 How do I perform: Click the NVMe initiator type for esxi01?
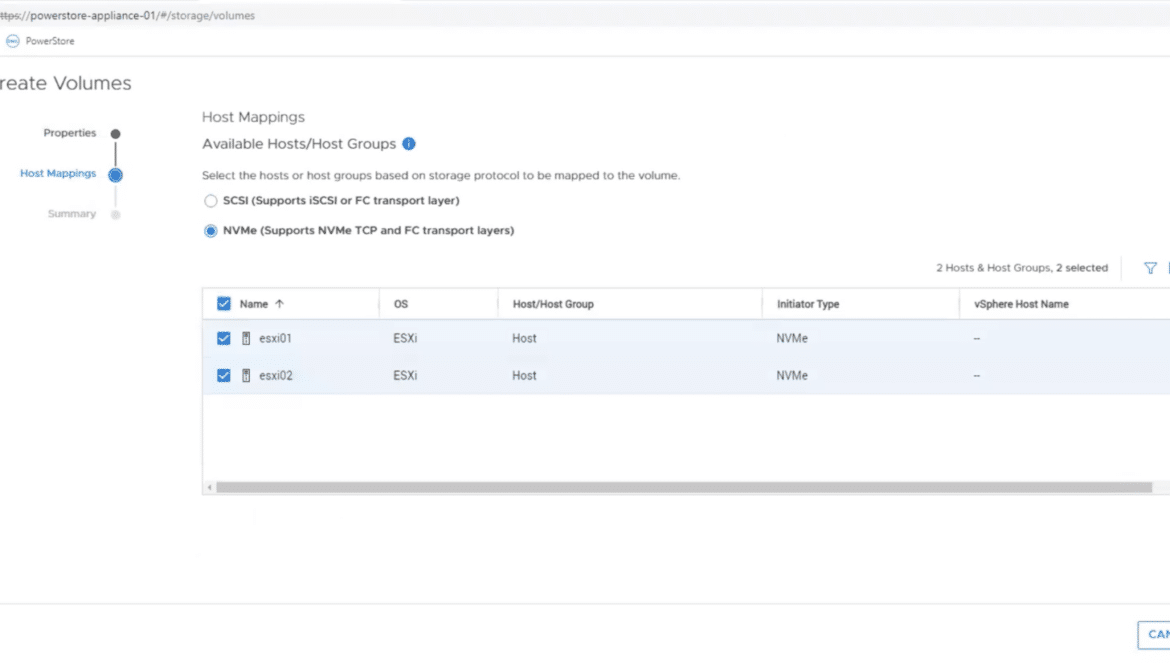click(x=792, y=339)
